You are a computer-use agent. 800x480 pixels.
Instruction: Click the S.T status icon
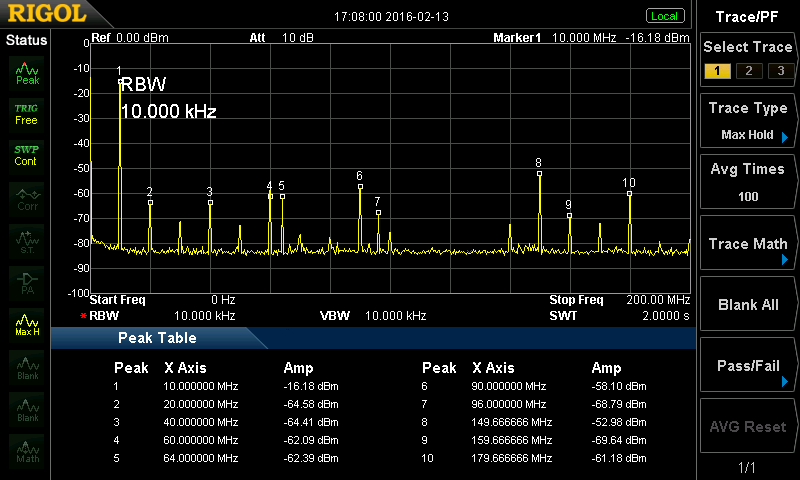27,240
